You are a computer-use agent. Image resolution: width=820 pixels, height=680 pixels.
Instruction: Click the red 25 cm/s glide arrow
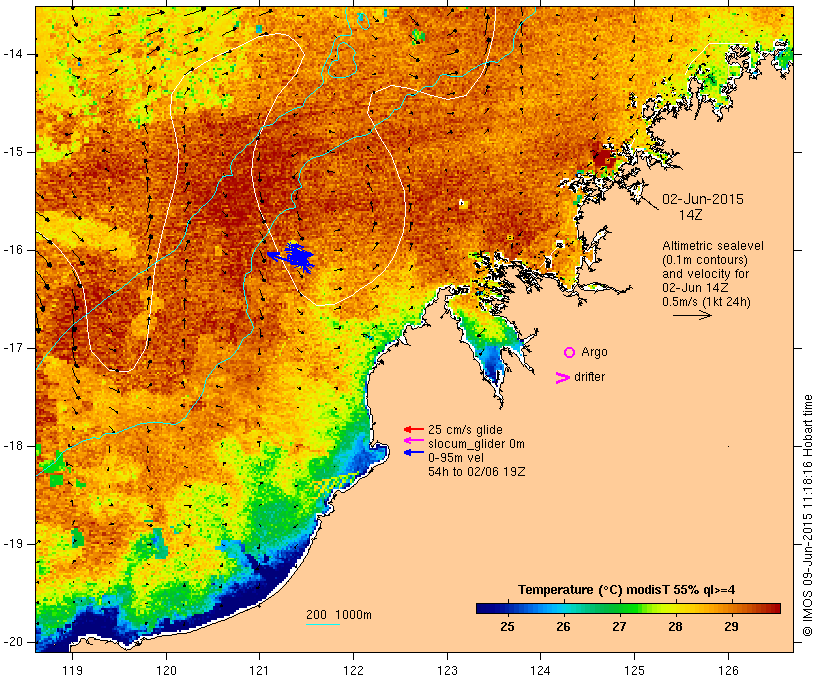pos(414,429)
